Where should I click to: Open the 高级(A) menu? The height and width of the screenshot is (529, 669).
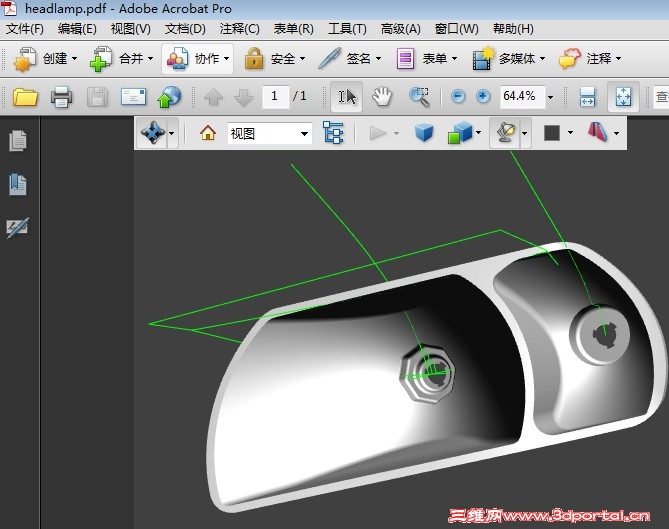pyautogui.click(x=401, y=29)
